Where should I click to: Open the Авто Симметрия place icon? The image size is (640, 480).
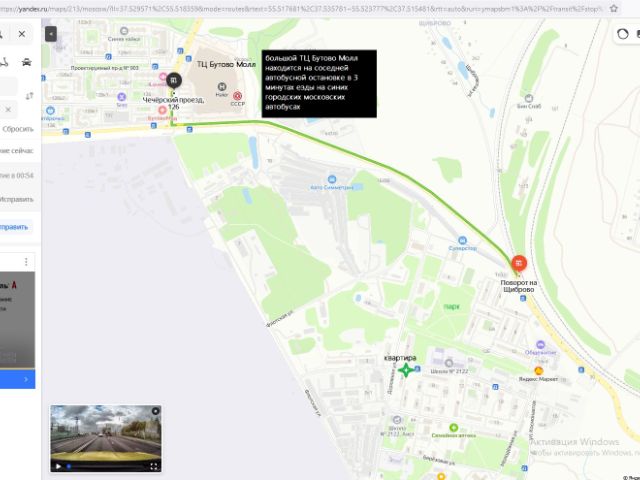pyautogui.click(x=332, y=179)
